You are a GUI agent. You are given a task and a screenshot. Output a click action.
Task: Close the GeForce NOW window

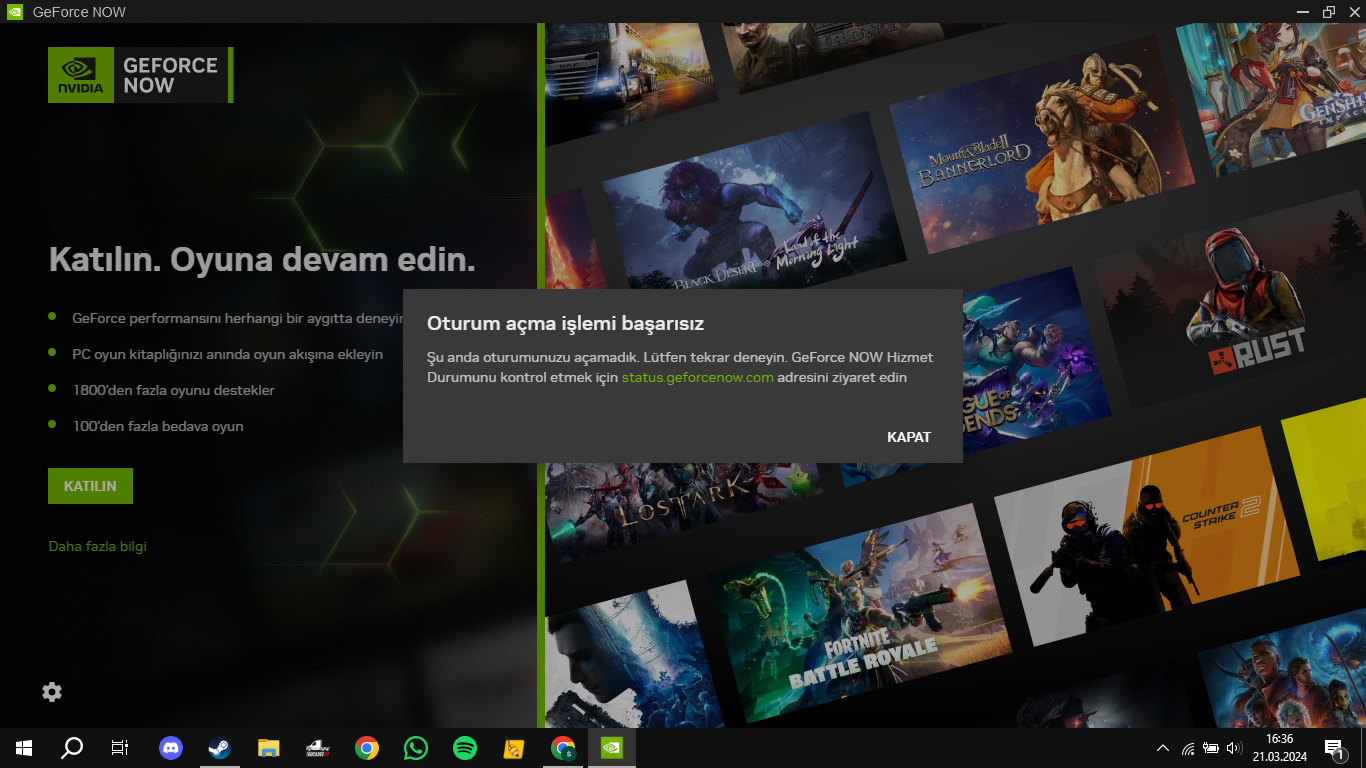click(1353, 12)
